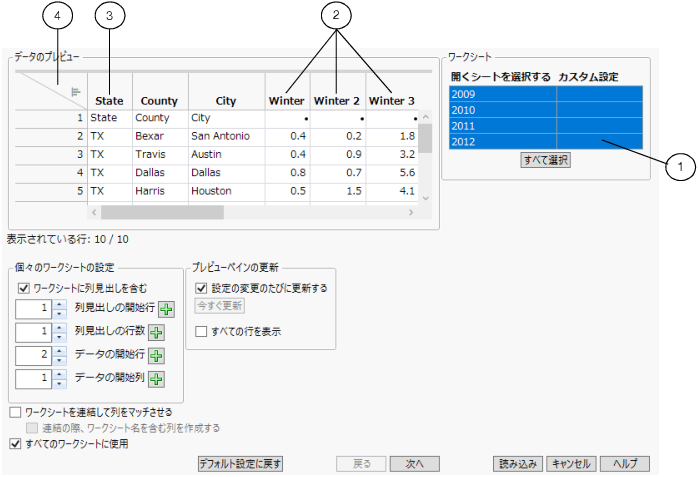698x477 pixels.
Task: Click the State column header
Action: click(x=109, y=100)
